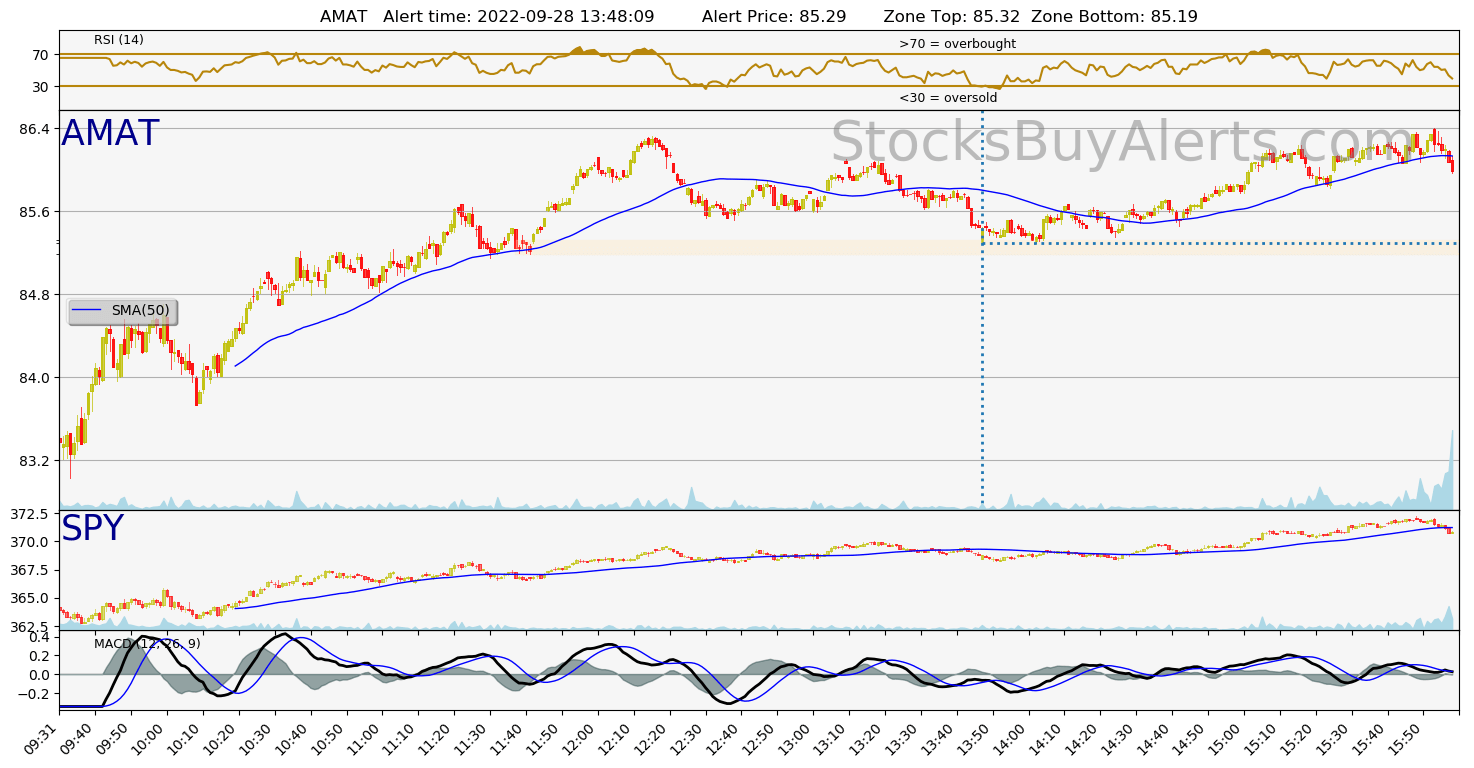
Task: Click the 365.0 SPY axis label
Action: [x=29, y=598]
